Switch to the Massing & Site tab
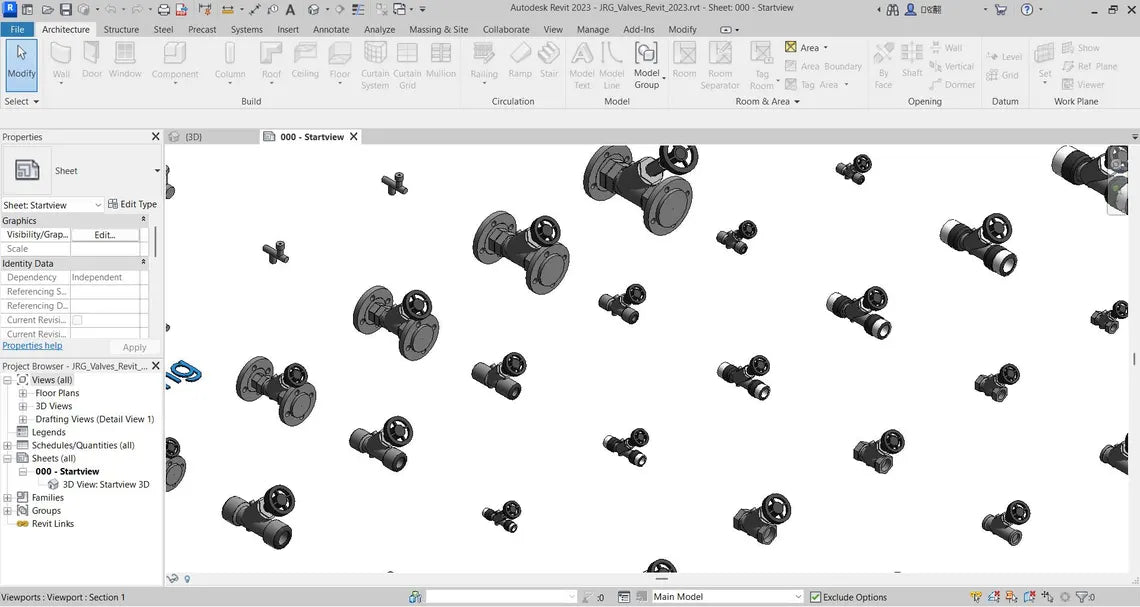The width and height of the screenshot is (1140, 607). 438,29
